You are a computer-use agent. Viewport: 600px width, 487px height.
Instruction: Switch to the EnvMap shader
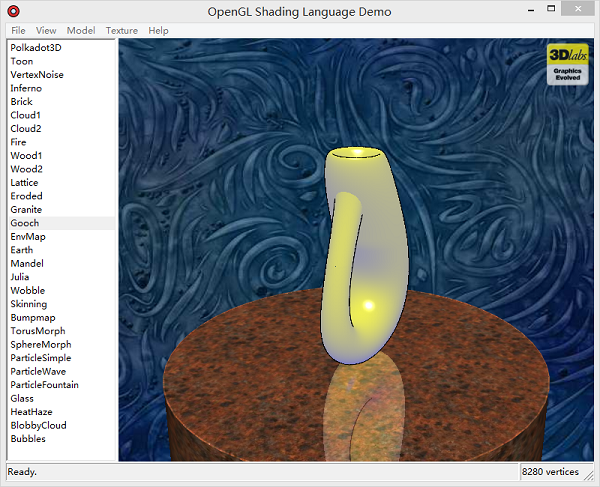click(x=28, y=236)
